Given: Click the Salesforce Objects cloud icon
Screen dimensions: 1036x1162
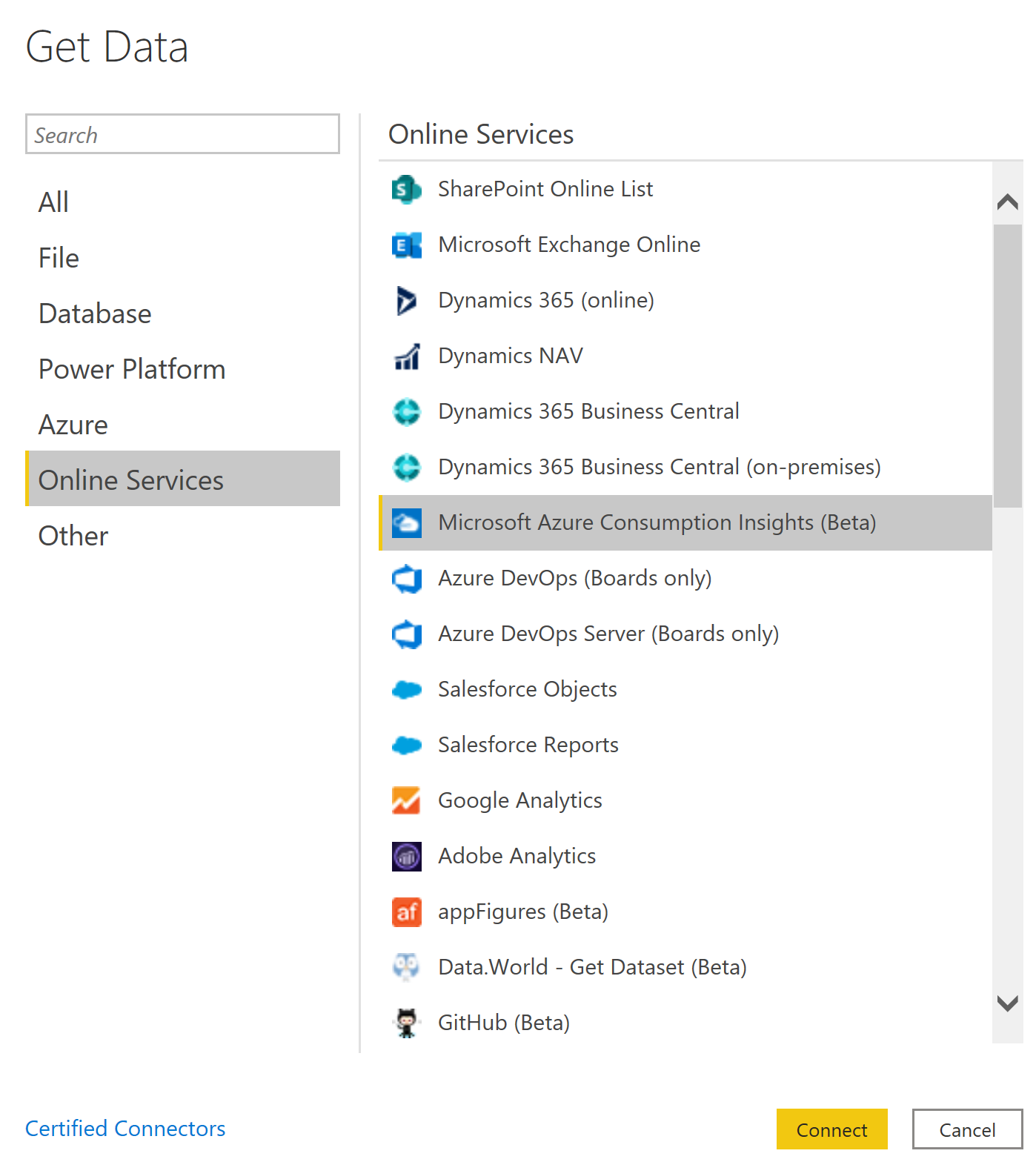Looking at the screenshot, I should coord(407,690).
